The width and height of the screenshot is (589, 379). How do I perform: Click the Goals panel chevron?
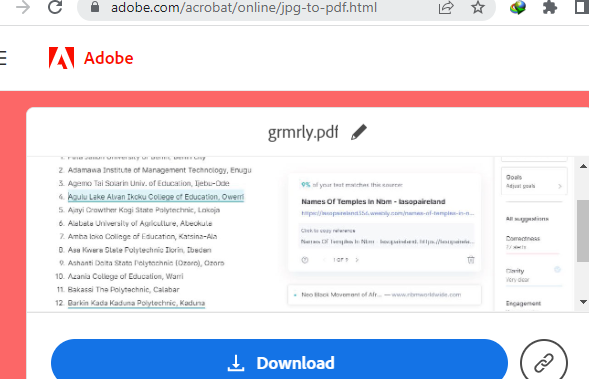tap(560, 186)
